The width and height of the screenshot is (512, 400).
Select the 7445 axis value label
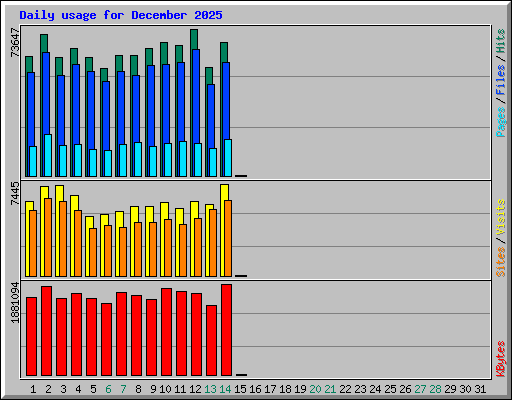tap(15, 194)
